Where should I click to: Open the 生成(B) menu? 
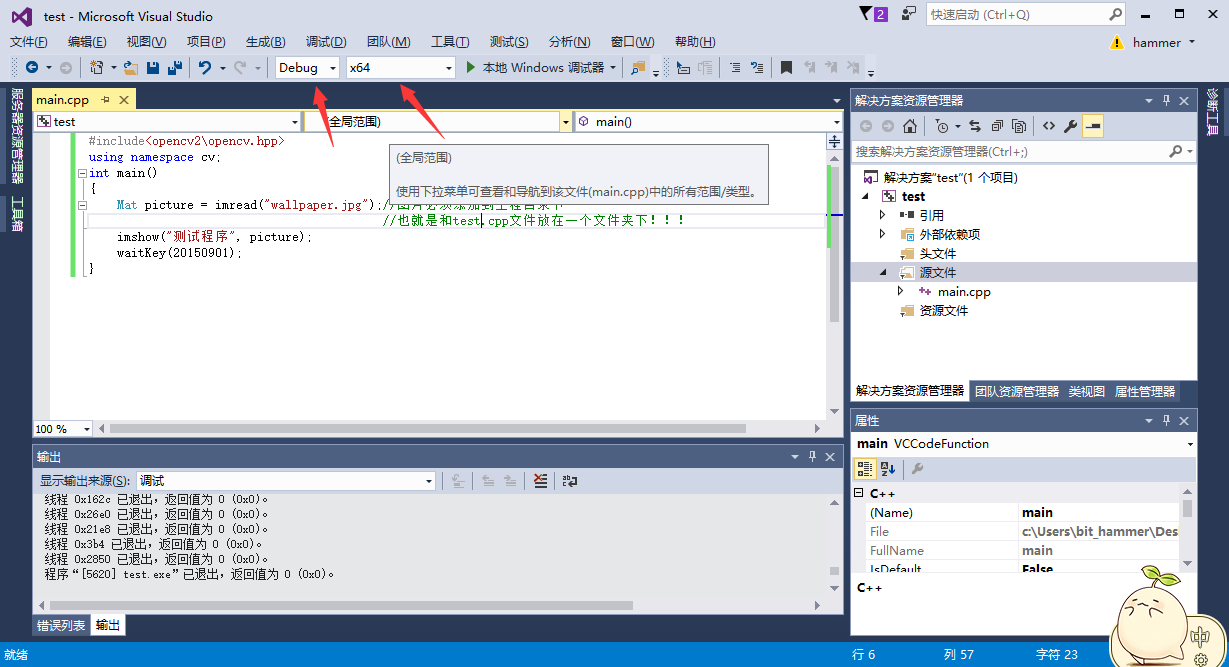pos(266,41)
